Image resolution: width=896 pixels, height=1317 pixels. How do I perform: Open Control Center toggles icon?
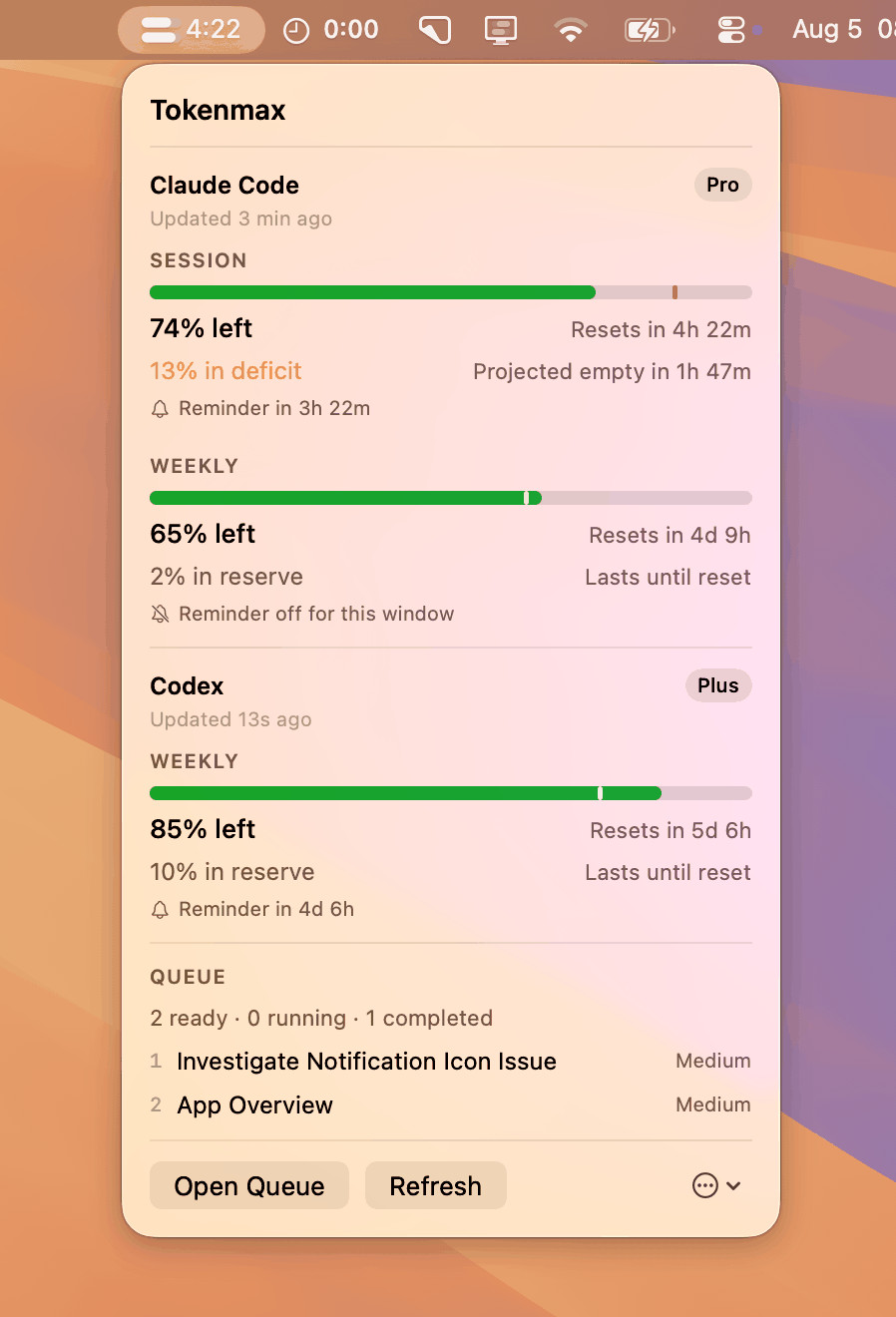point(731,30)
